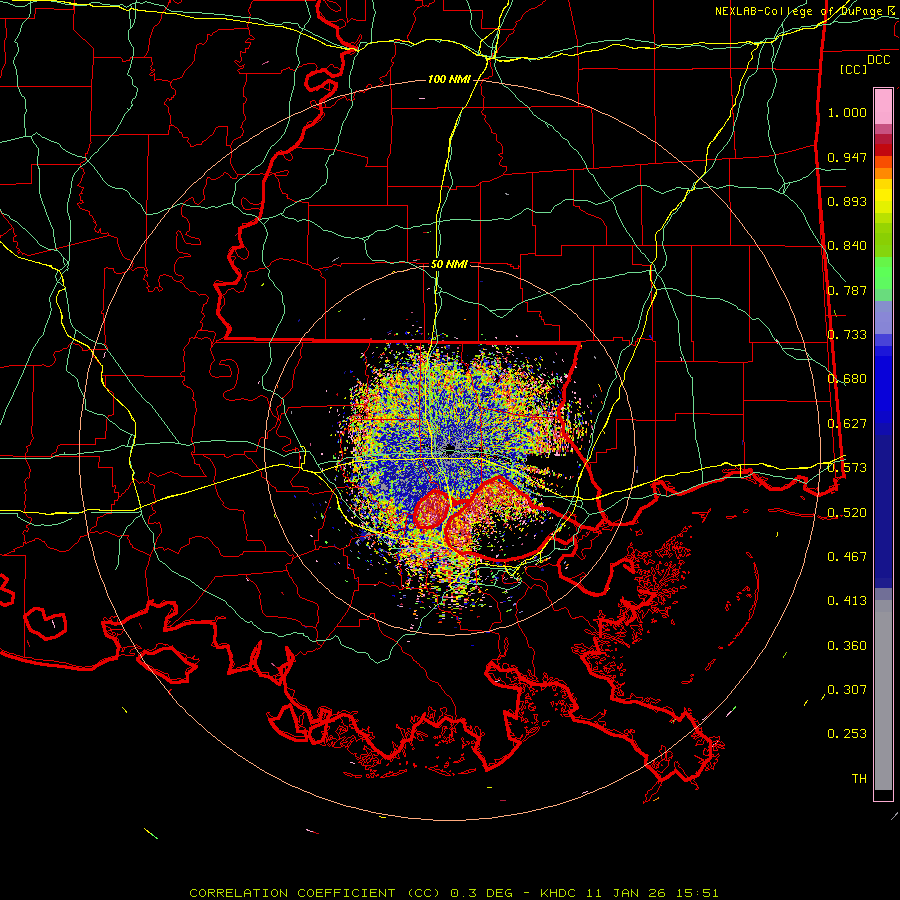Image resolution: width=900 pixels, height=900 pixels.
Task: Pick the gray segment of color bar
Action: [x=883, y=695]
